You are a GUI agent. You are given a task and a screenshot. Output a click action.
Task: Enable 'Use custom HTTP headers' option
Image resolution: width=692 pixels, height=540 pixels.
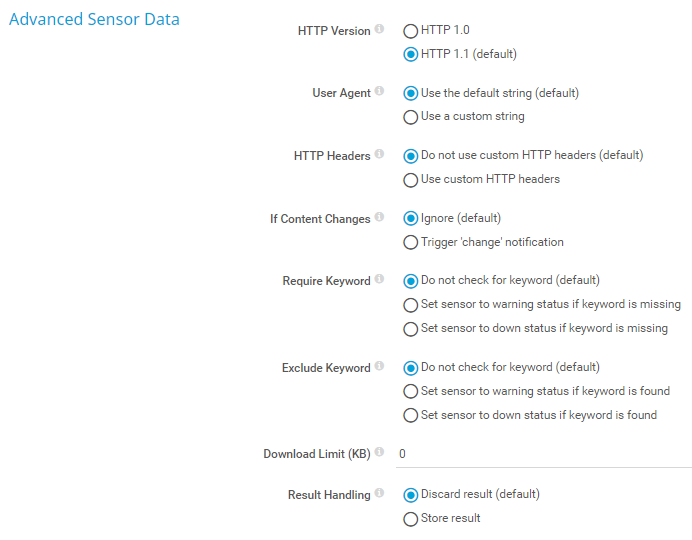411,180
